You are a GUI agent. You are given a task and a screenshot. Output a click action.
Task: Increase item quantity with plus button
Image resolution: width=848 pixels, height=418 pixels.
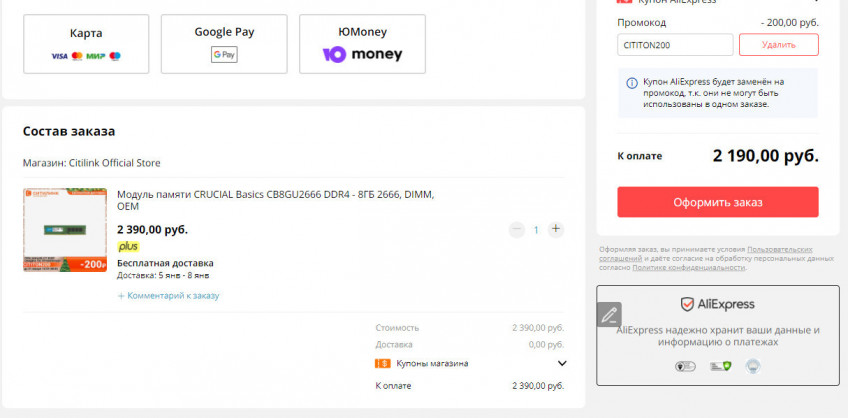[555, 229]
